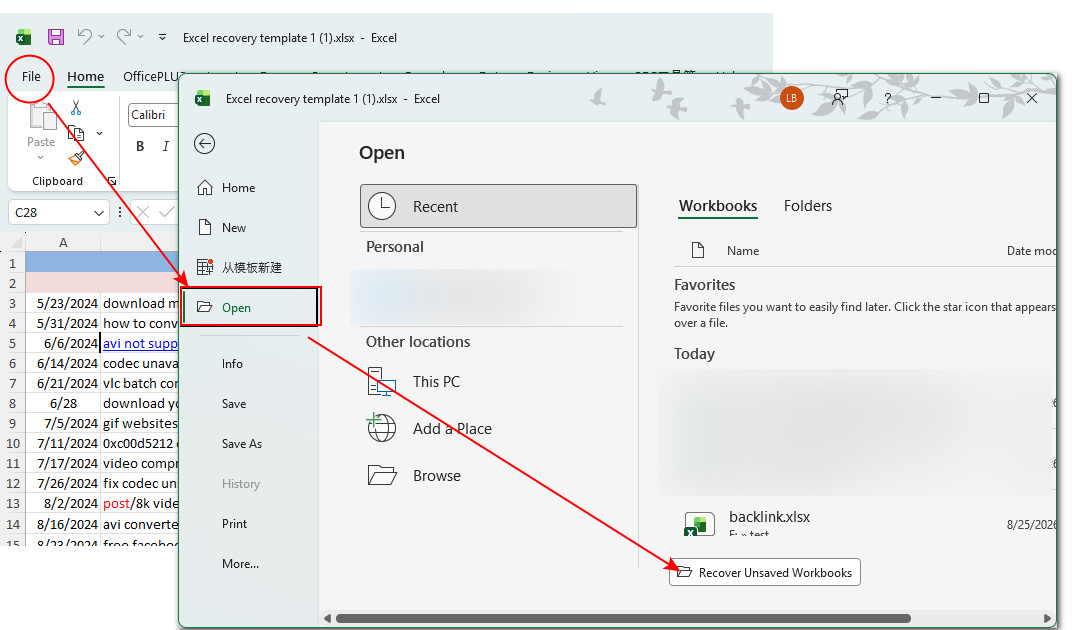Viewport: 1074px width, 630px height.
Task: Click the Cut scissors icon
Action: point(76,108)
